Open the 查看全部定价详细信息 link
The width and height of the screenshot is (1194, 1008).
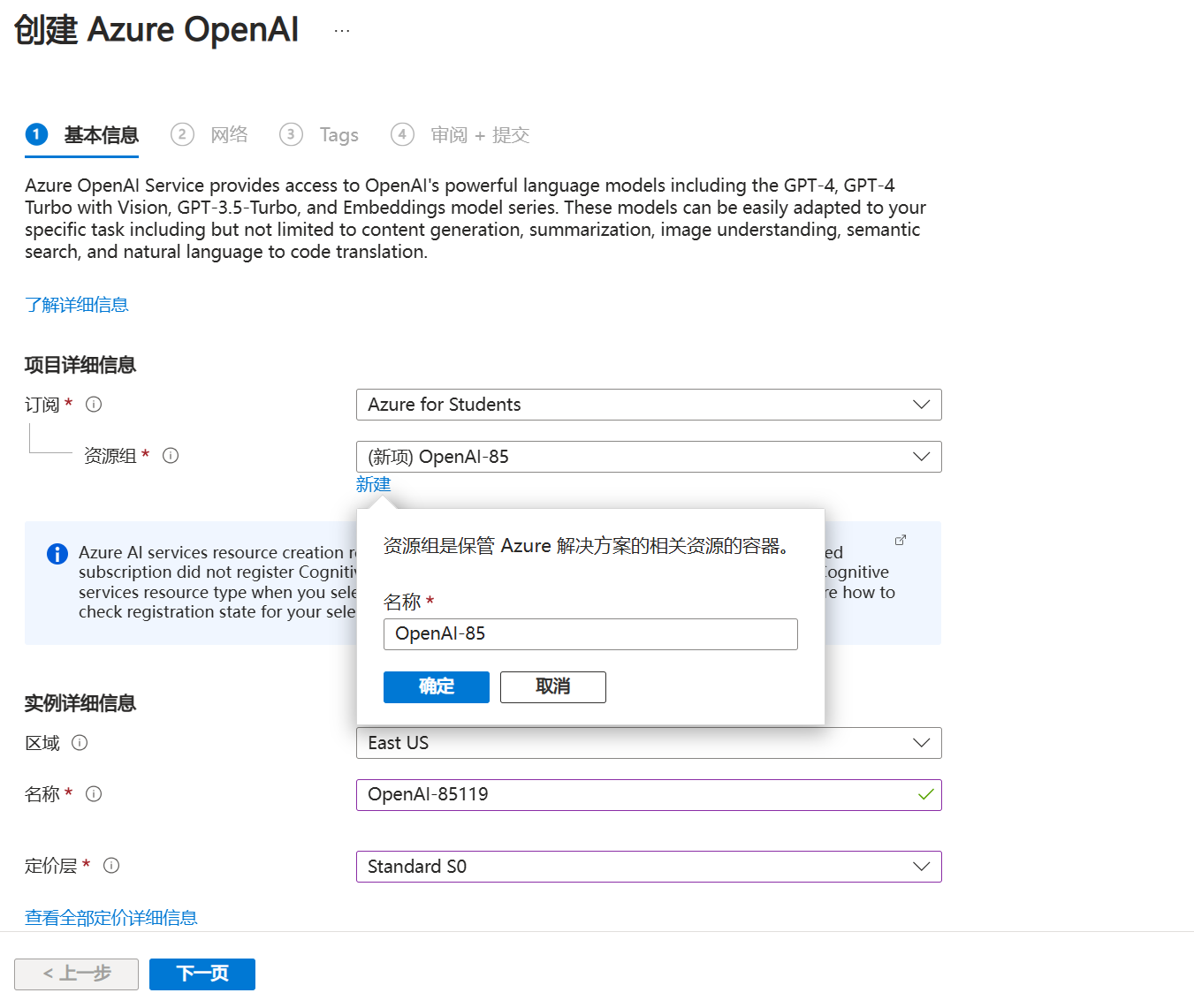point(111,918)
